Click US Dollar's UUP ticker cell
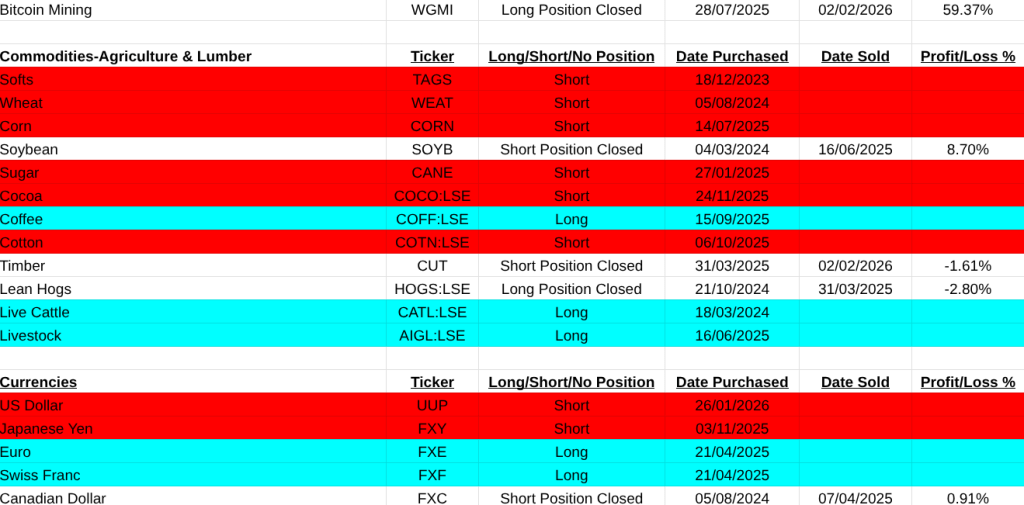The image size is (1024, 505). tap(432, 405)
